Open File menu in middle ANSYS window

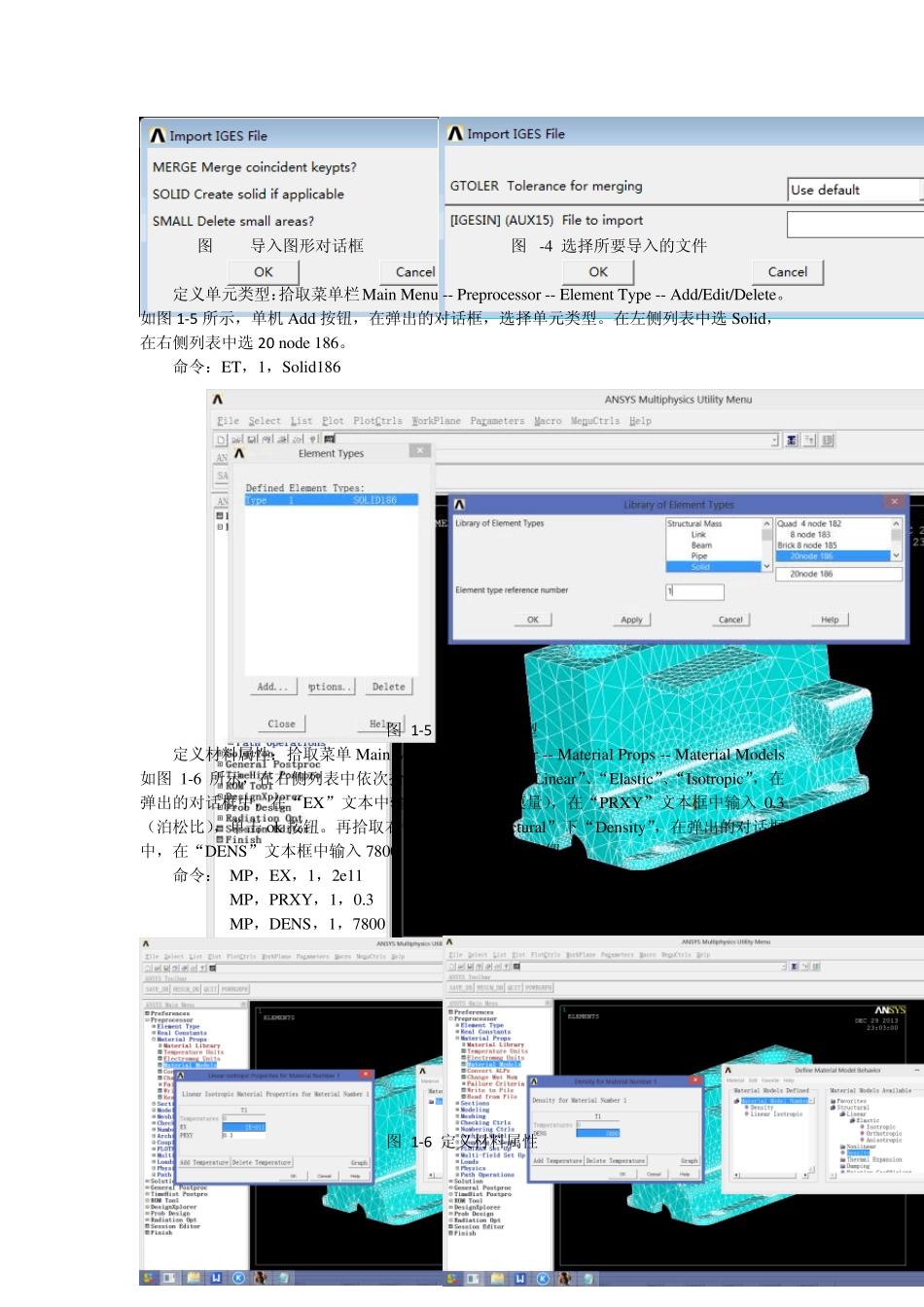(228, 421)
